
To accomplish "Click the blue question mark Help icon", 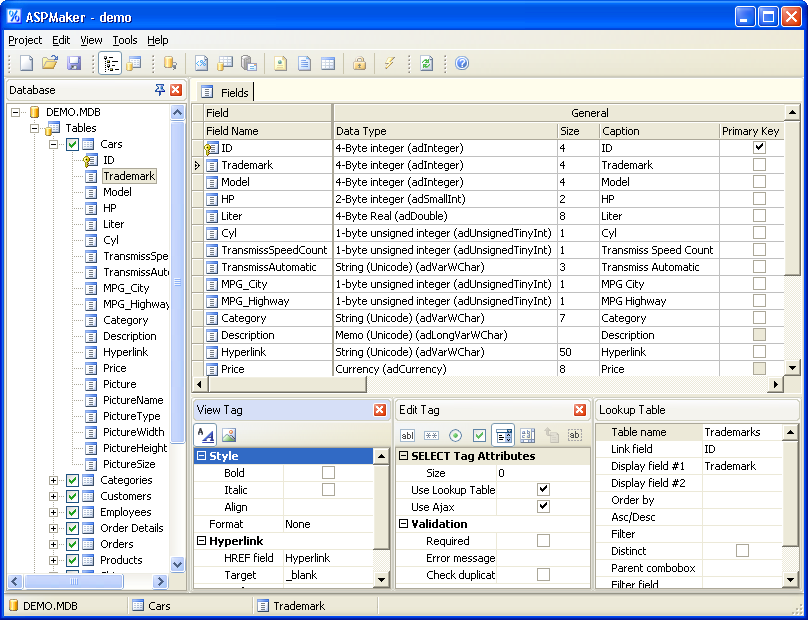I will [462, 63].
